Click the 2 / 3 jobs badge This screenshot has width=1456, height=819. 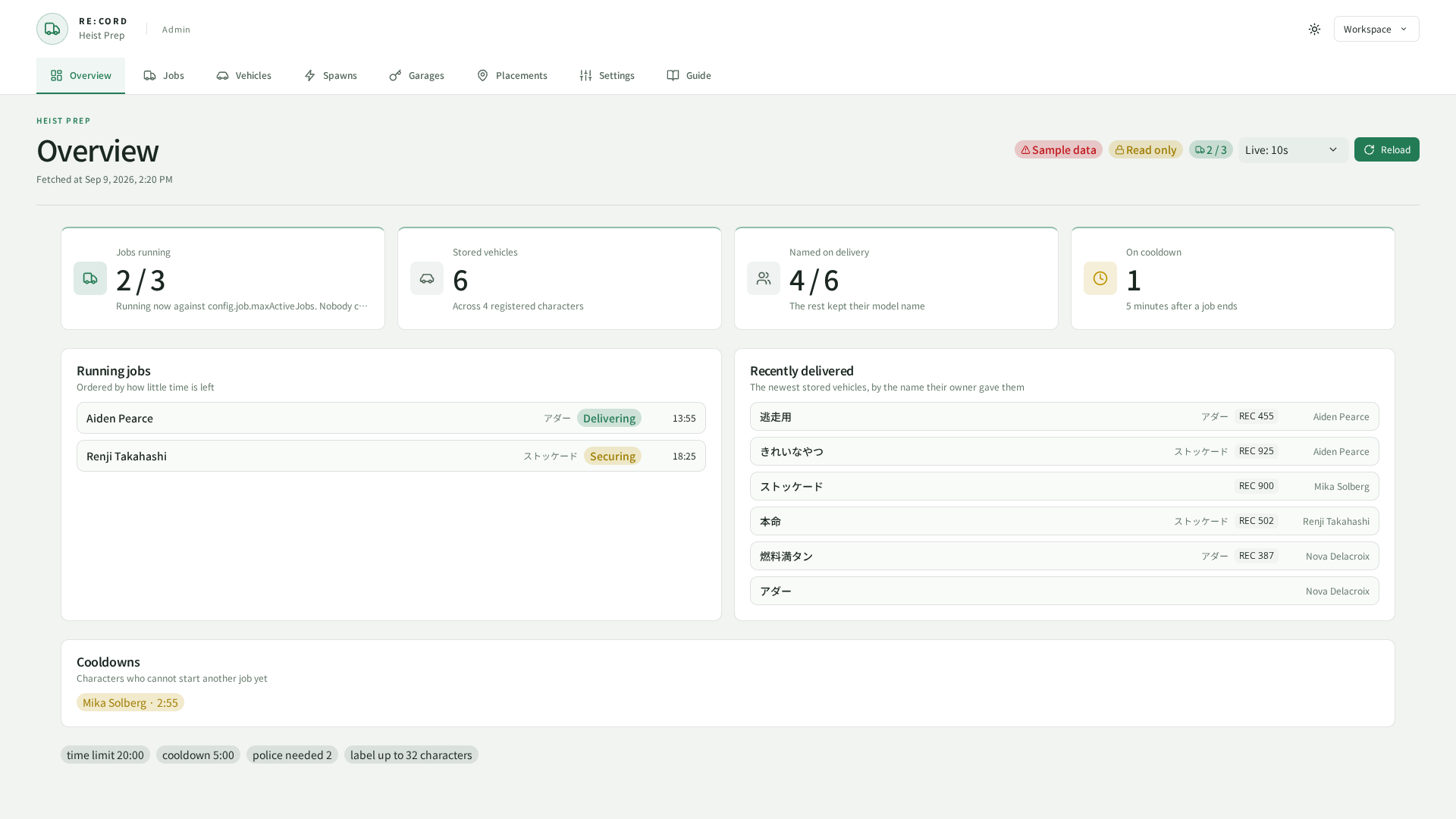point(1210,149)
